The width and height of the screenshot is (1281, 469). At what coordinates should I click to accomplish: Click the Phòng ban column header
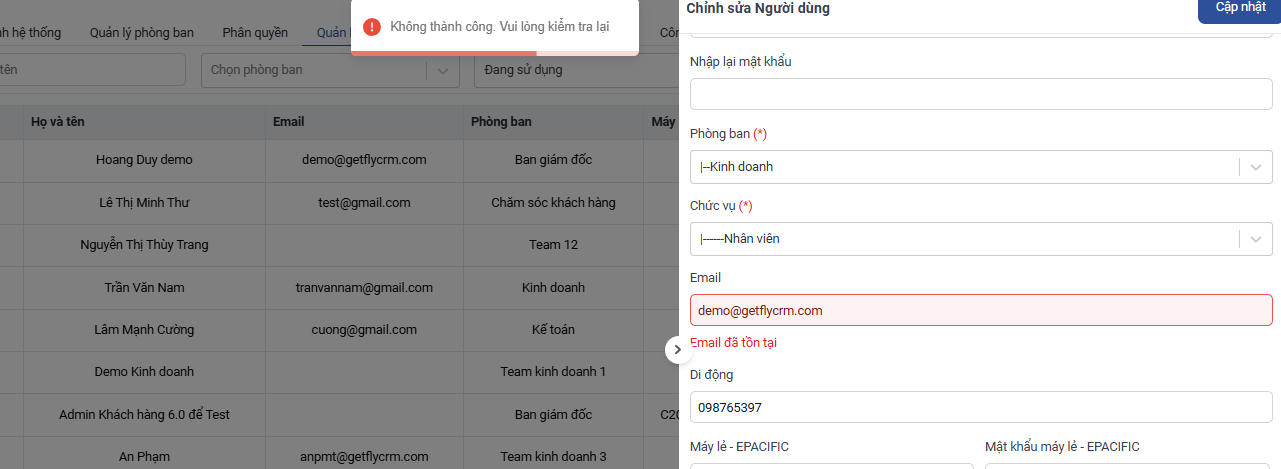[x=501, y=122]
